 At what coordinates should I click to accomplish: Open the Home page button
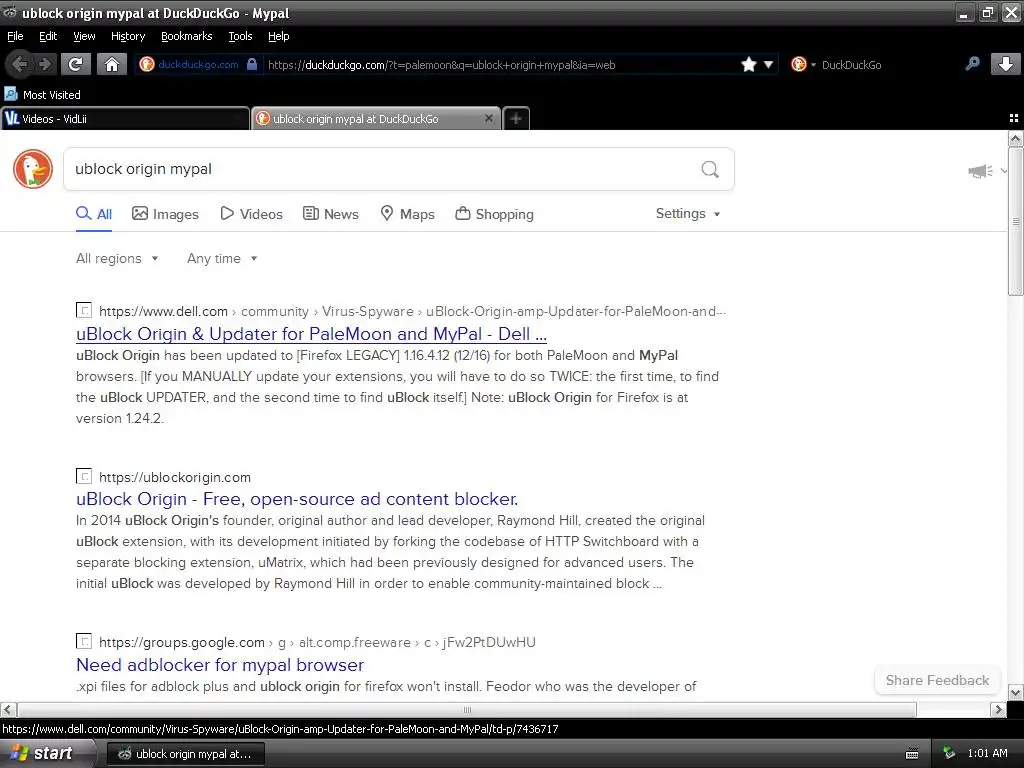point(112,64)
